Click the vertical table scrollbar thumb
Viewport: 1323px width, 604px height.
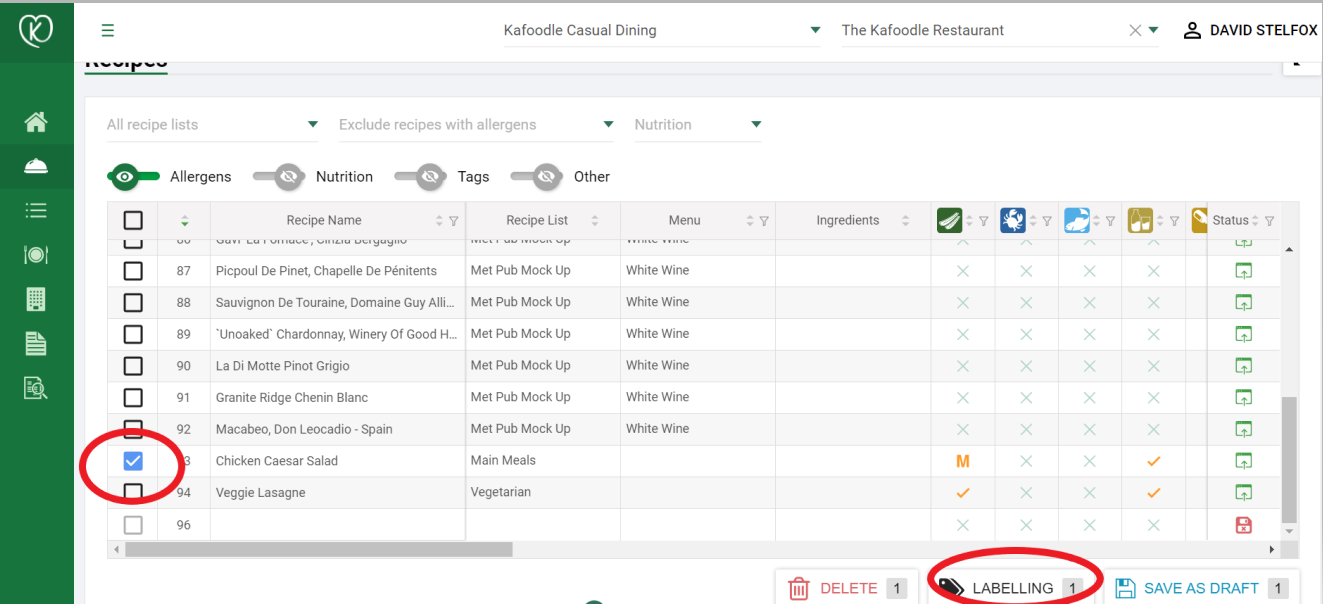click(1289, 458)
